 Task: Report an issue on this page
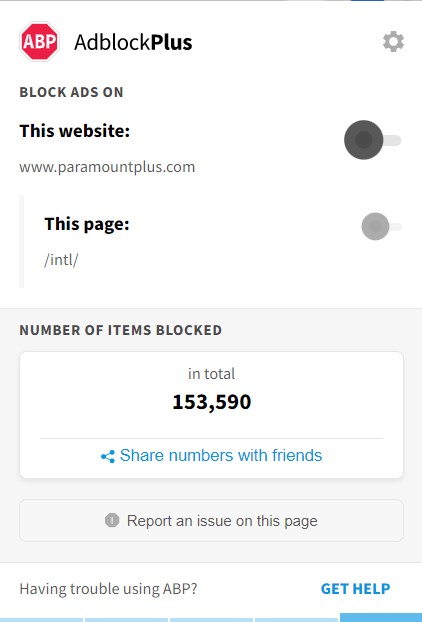pyautogui.click(x=211, y=520)
